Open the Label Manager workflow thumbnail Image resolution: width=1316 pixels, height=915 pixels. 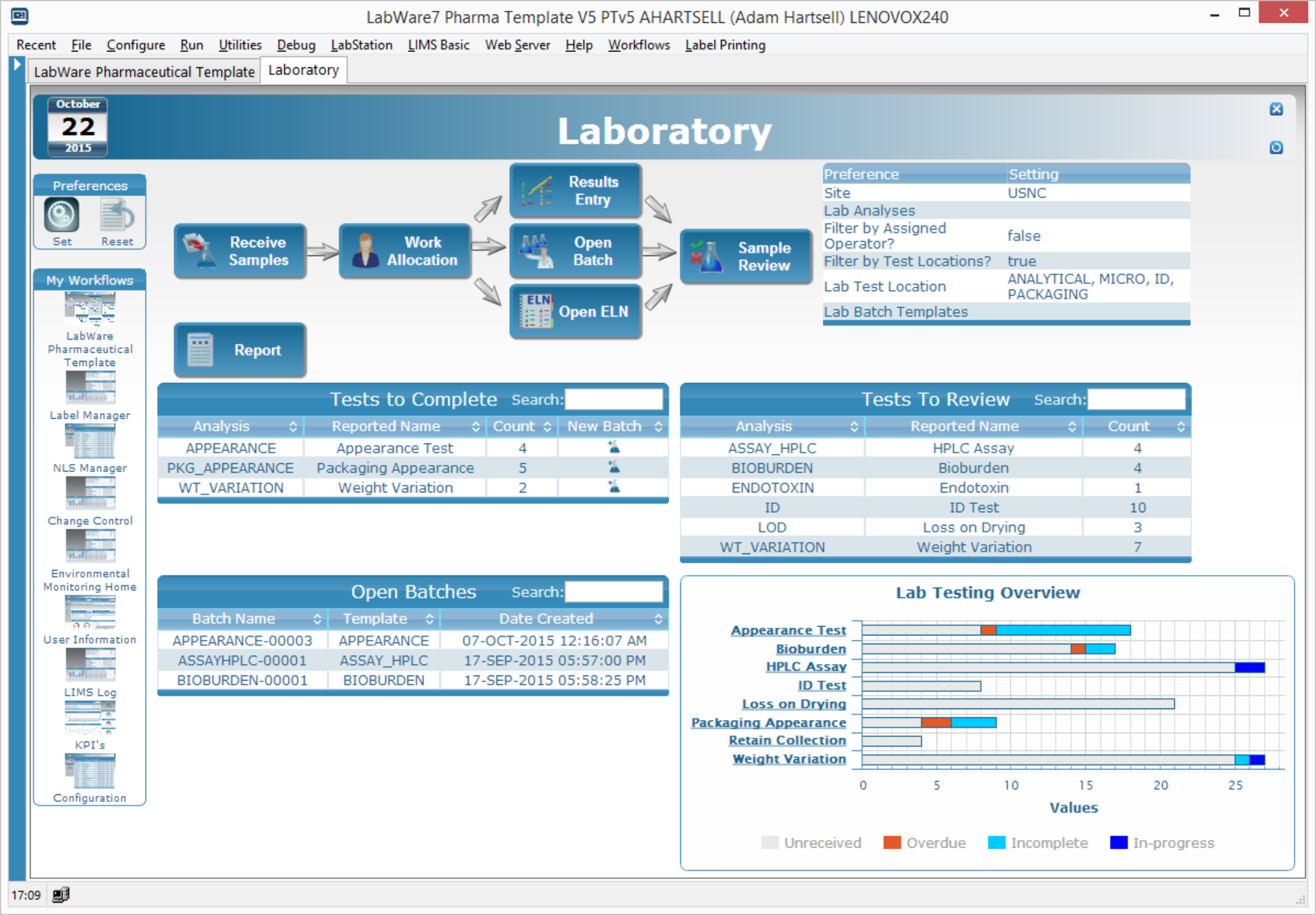click(90, 388)
